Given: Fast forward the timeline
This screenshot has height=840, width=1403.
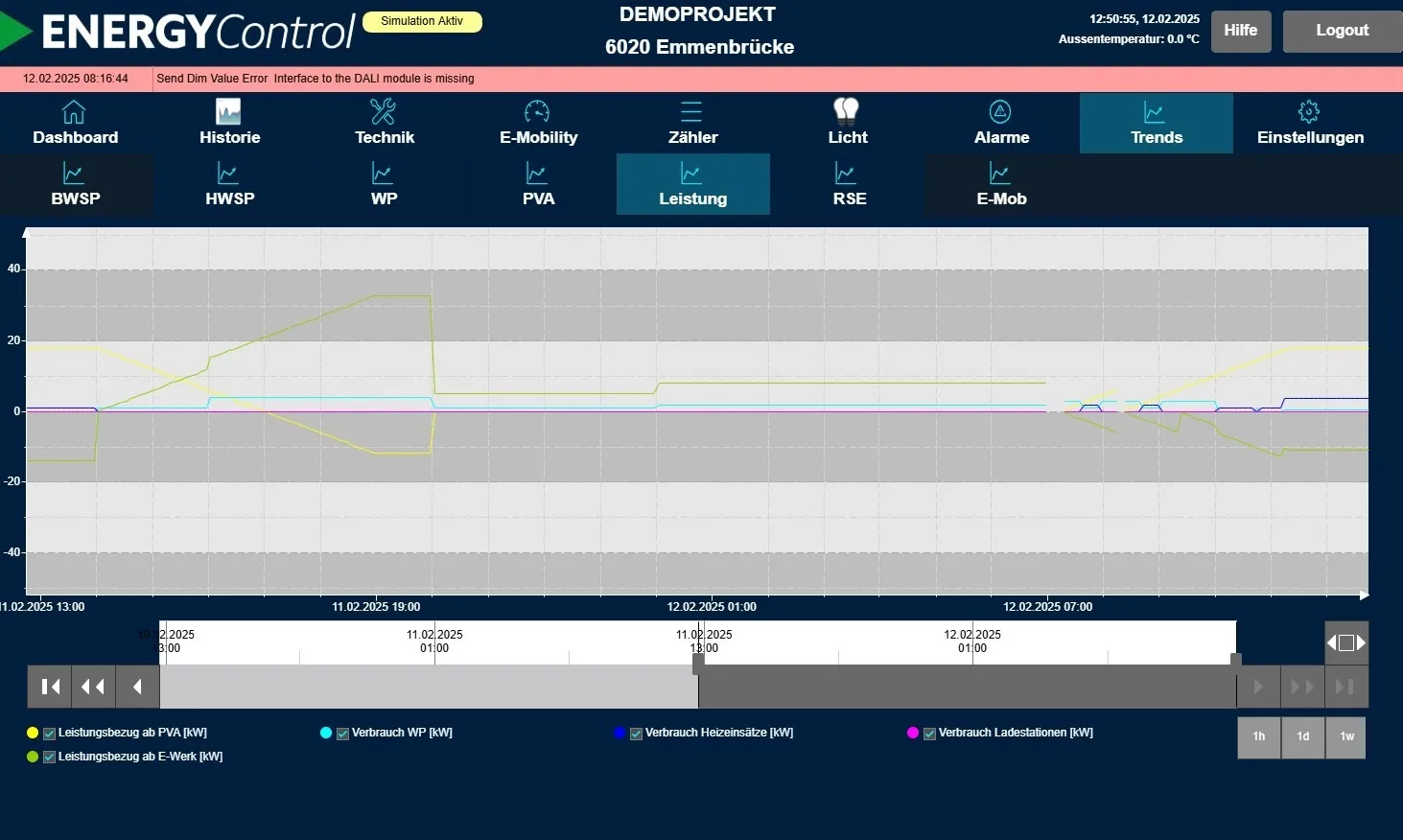Looking at the screenshot, I should [1302, 687].
